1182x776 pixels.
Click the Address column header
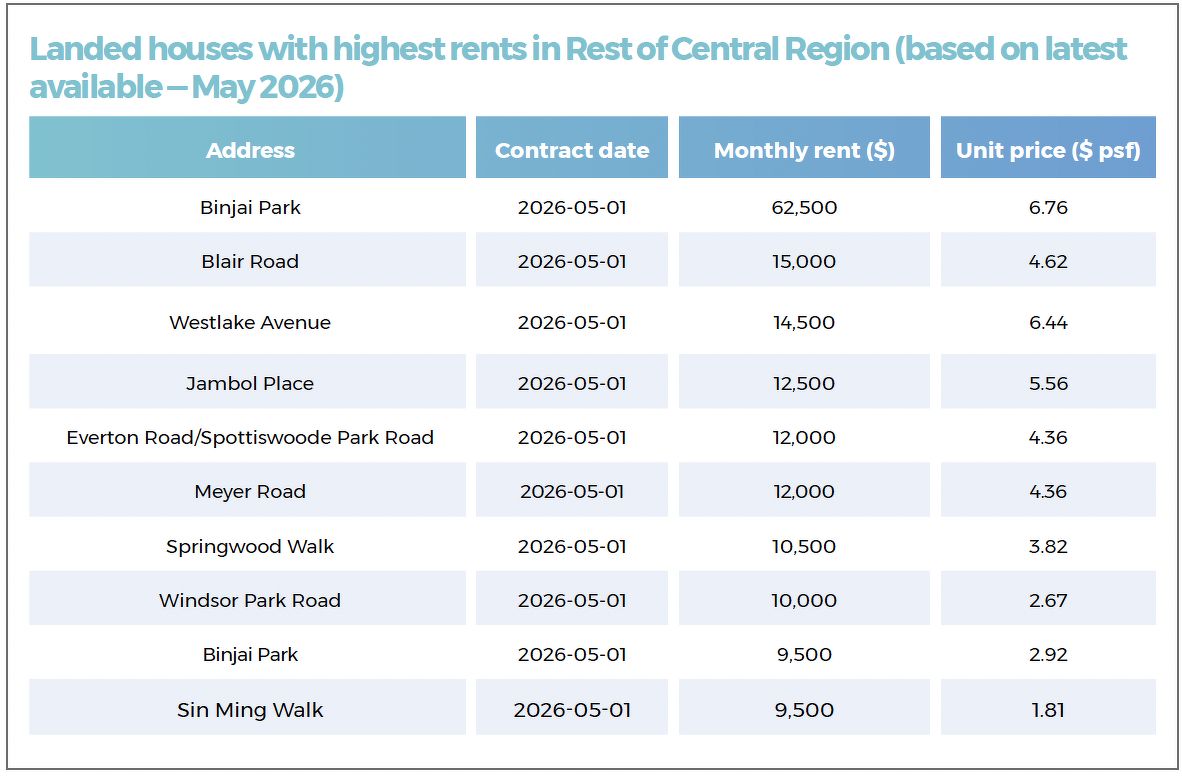click(247, 148)
